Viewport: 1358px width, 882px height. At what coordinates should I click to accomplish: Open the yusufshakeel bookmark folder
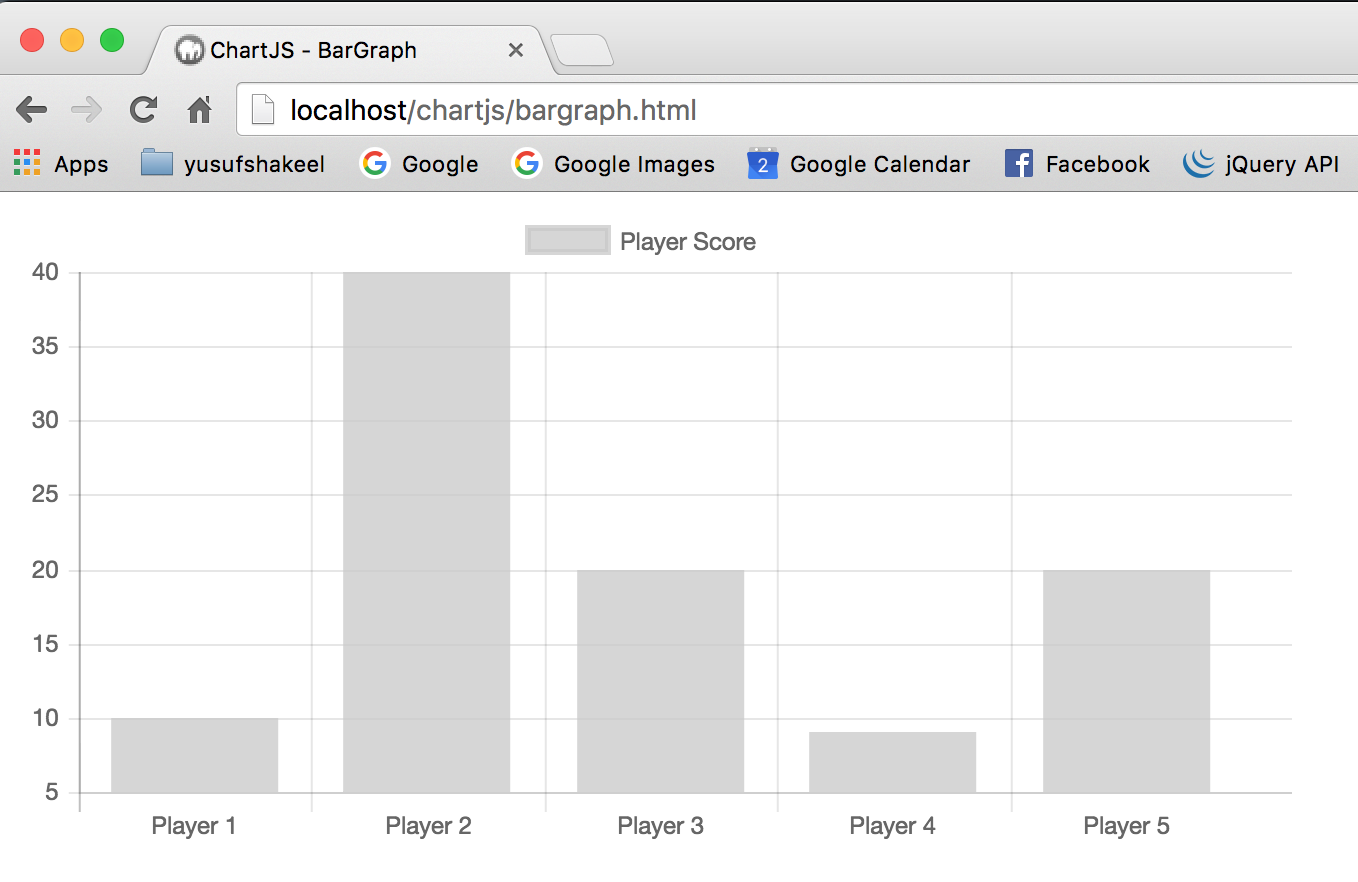click(x=233, y=163)
